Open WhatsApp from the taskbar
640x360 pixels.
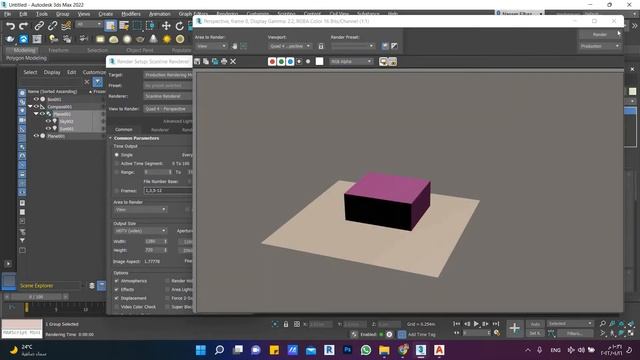(366, 350)
